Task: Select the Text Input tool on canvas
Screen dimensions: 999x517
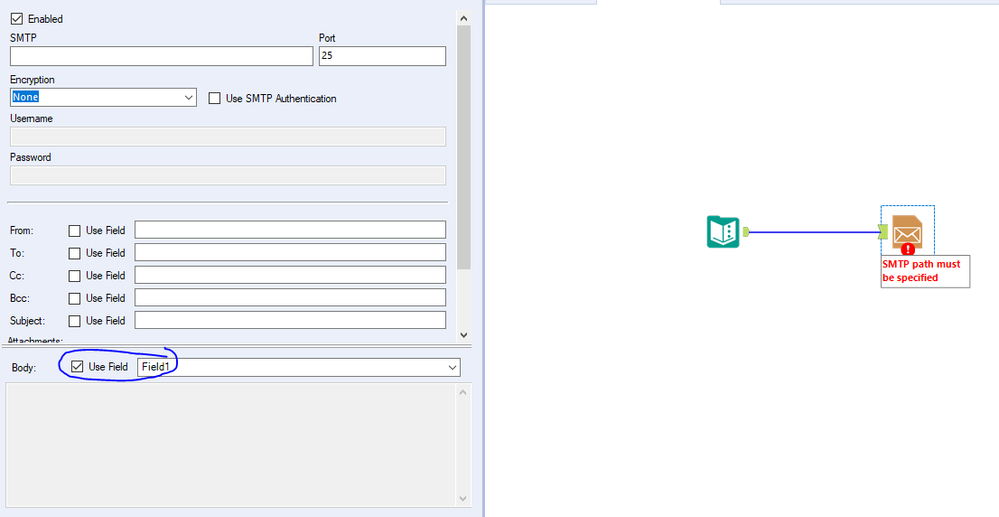Action: coord(723,232)
